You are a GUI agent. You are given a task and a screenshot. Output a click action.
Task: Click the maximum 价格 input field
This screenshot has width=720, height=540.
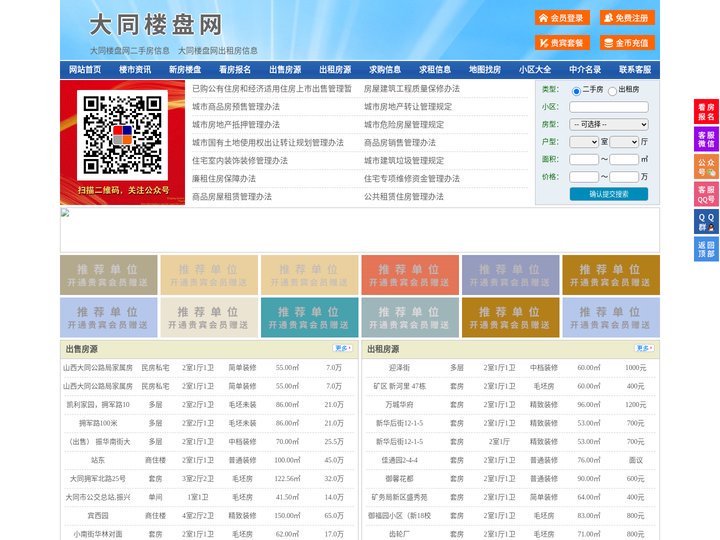point(624,177)
